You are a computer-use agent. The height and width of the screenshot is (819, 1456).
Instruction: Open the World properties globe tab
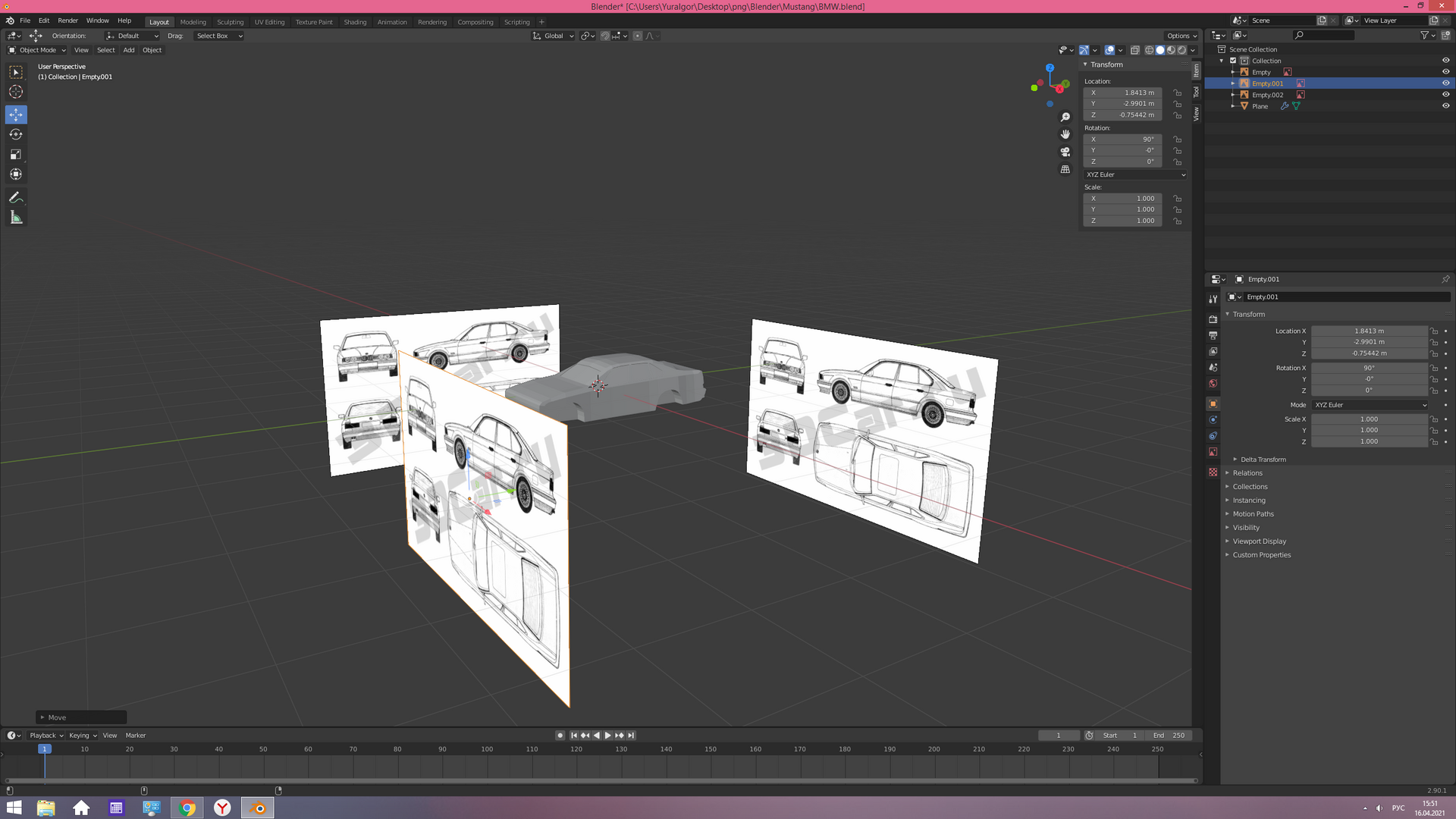point(1213,383)
